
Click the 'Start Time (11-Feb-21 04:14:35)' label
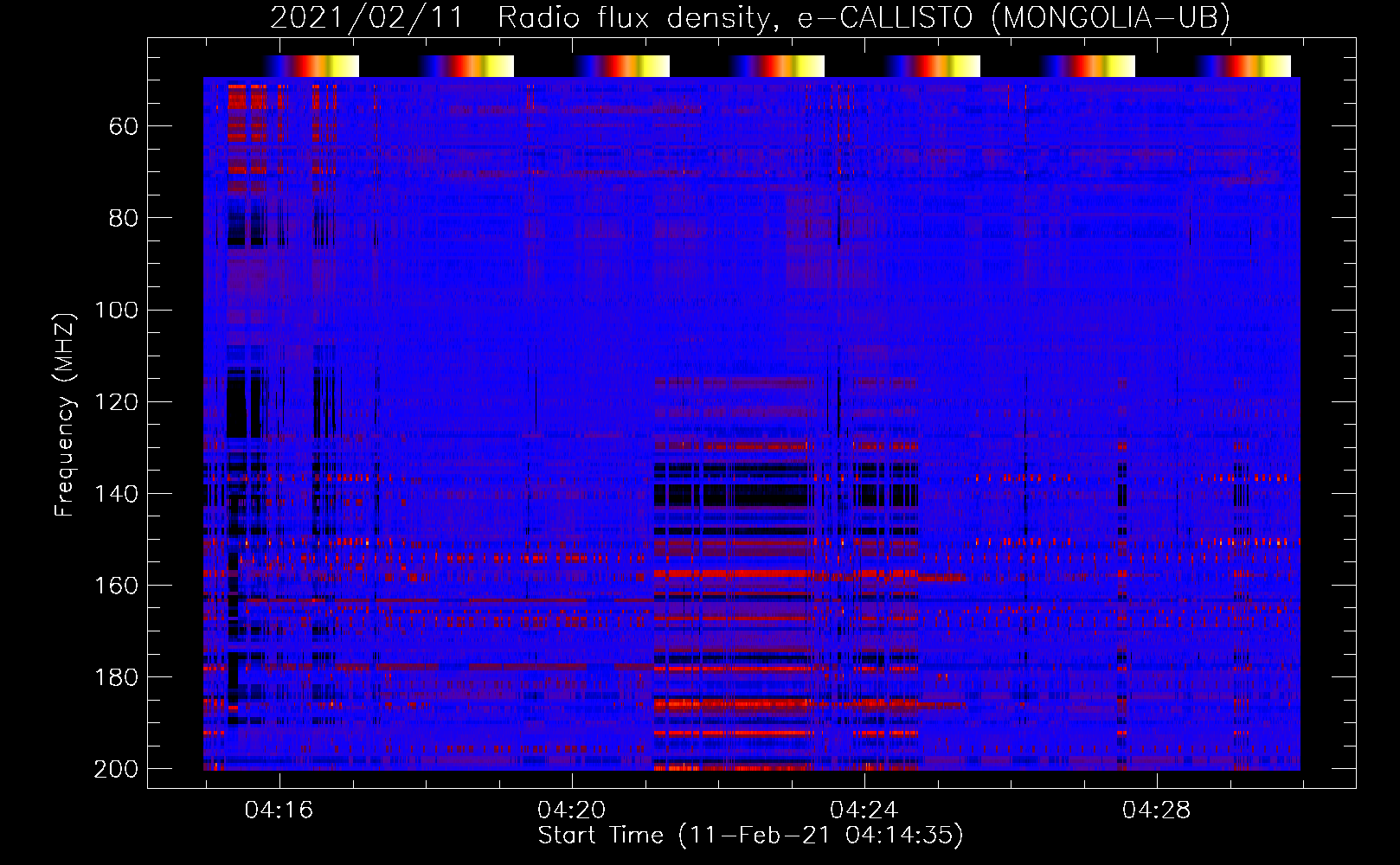(750, 836)
